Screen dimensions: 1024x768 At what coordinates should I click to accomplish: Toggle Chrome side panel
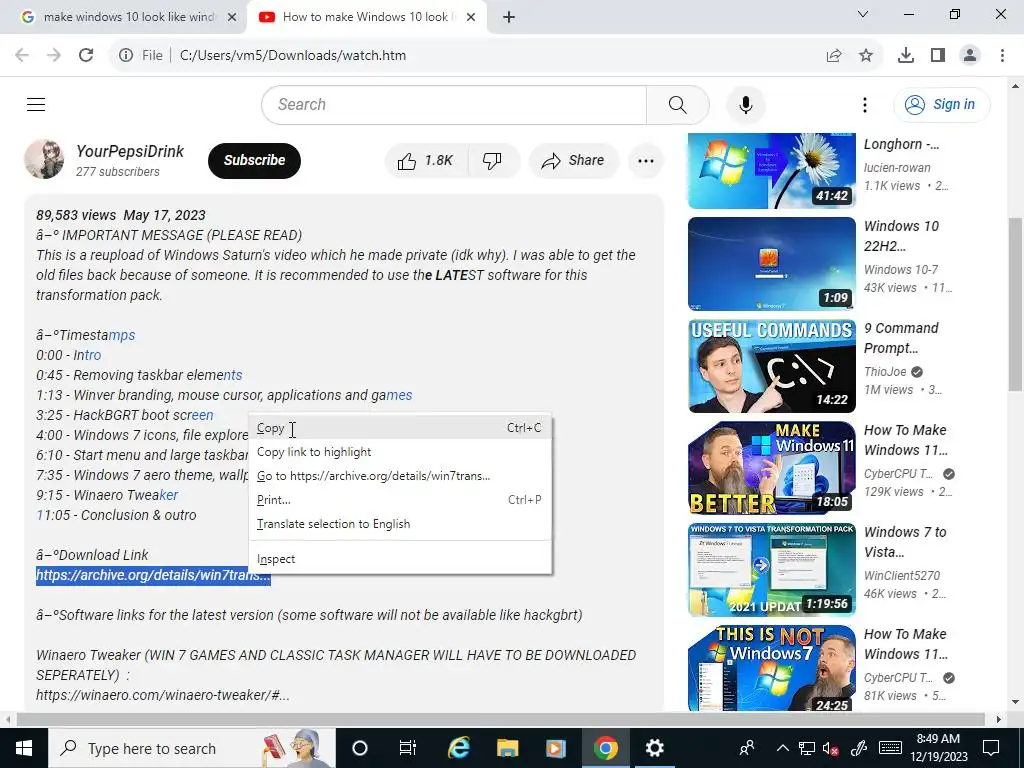938,56
